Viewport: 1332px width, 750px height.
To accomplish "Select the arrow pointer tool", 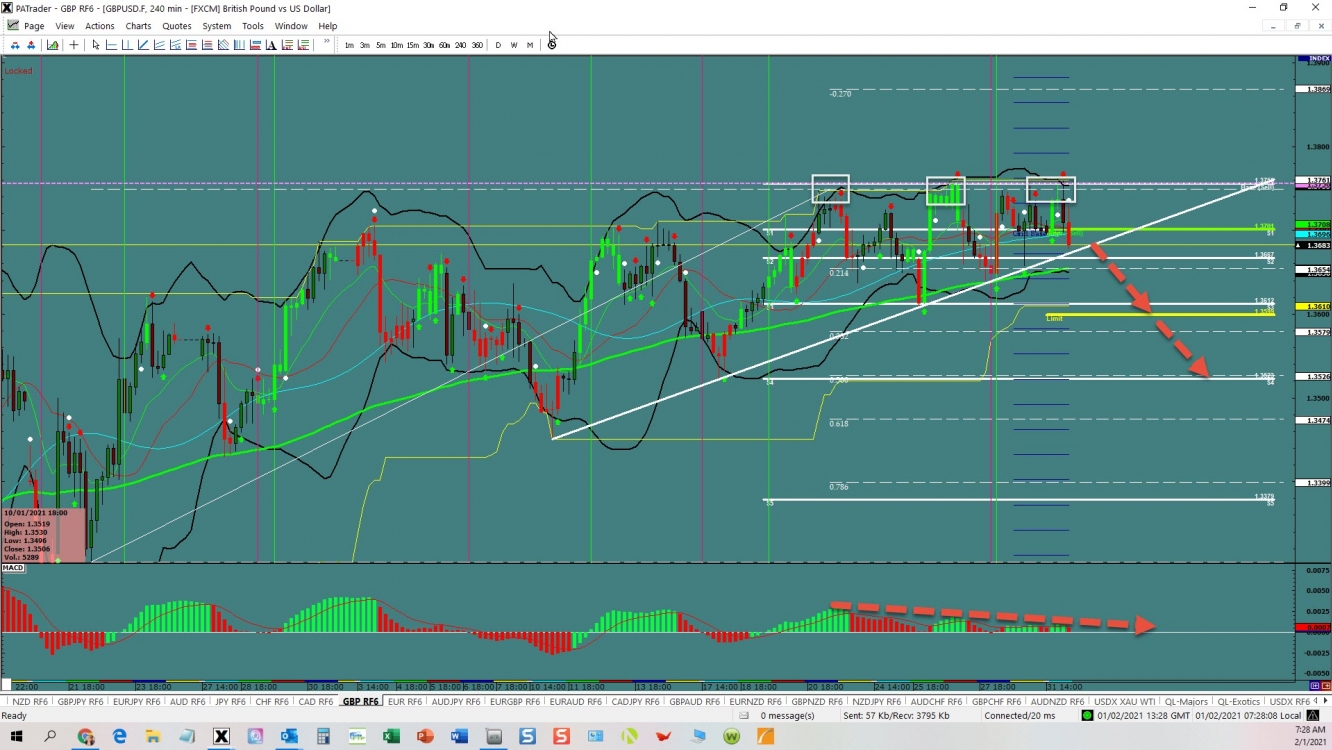I will (x=96, y=45).
